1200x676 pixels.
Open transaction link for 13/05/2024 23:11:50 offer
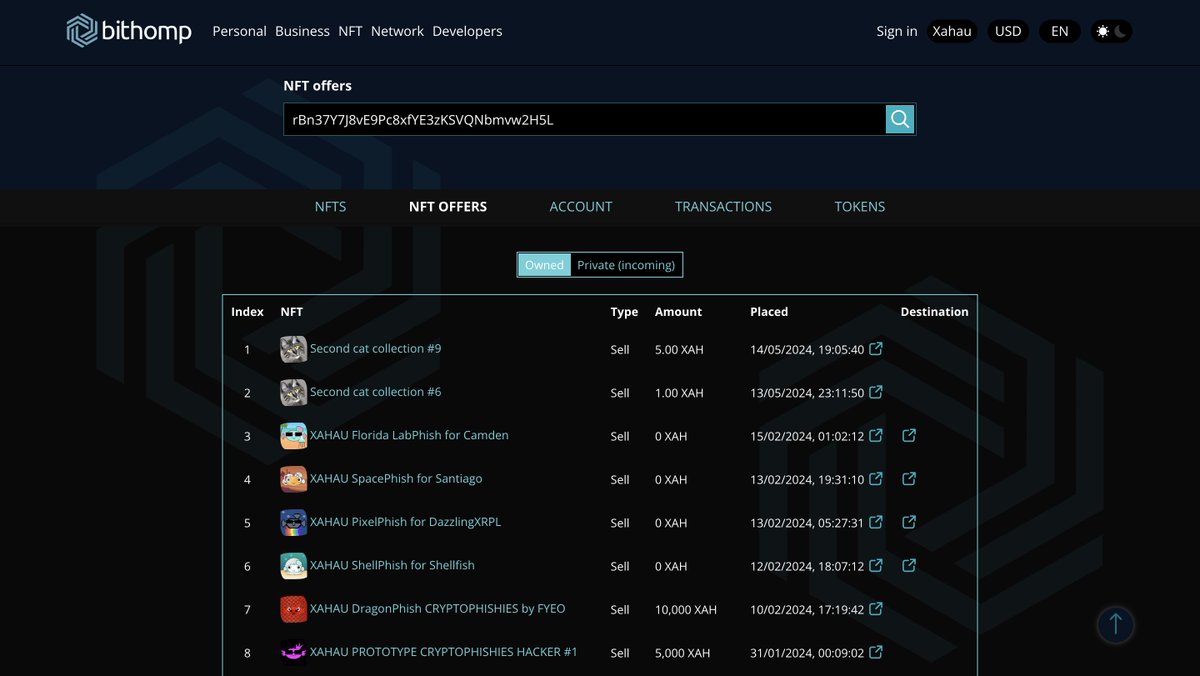(876, 392)
